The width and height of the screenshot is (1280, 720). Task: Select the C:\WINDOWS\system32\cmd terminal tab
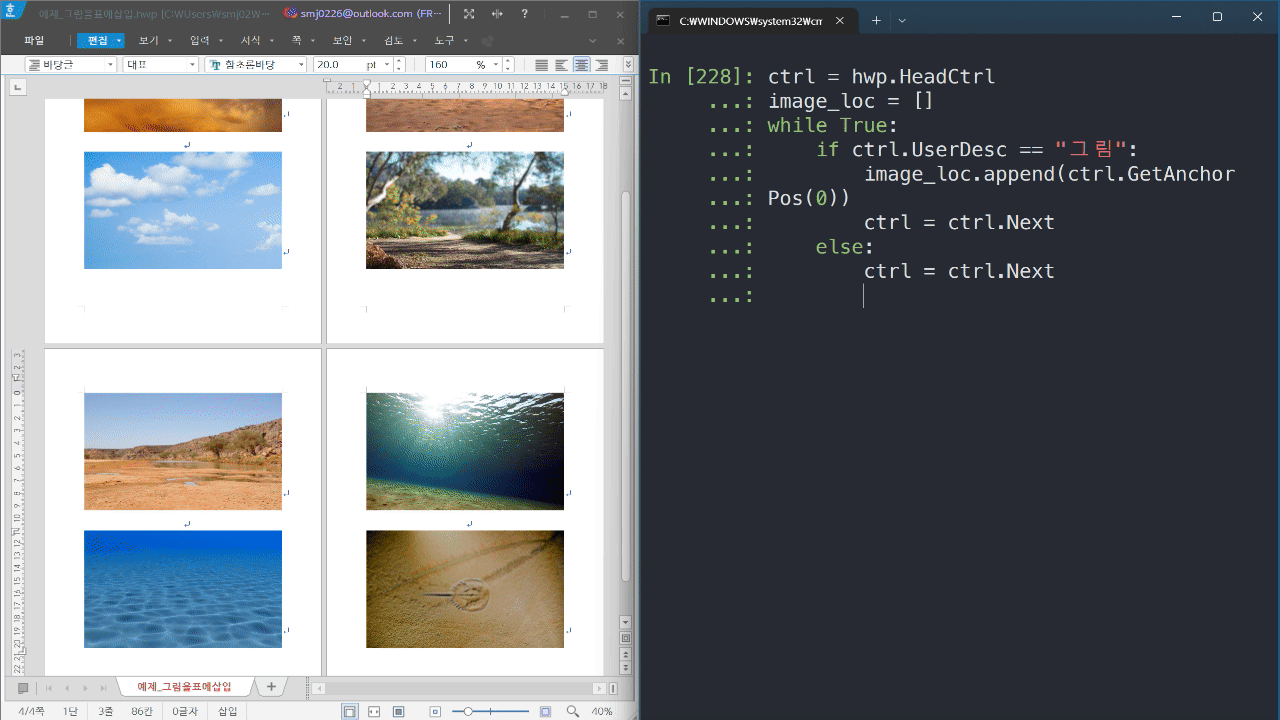pos(752,21)
